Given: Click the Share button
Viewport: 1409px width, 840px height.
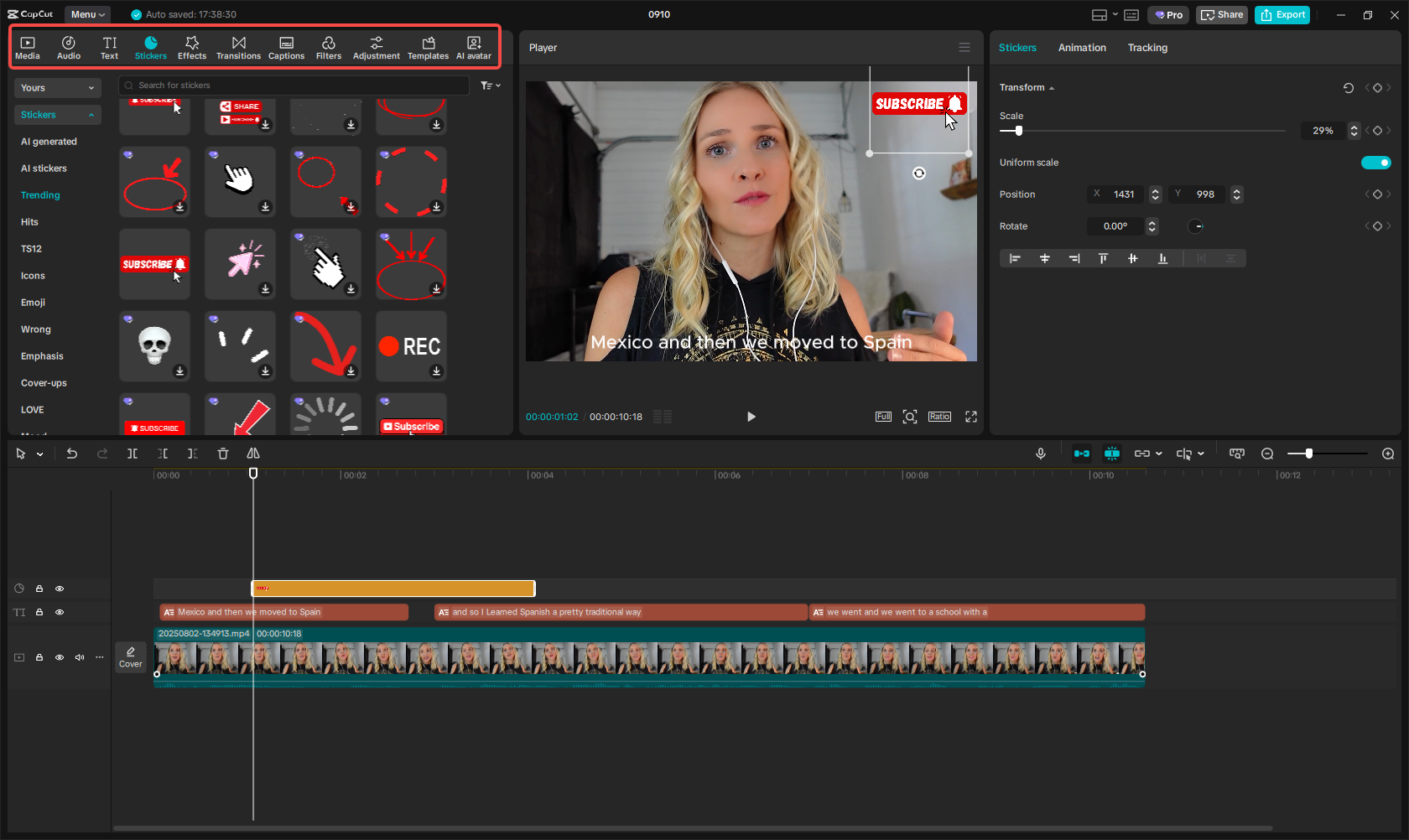Looking at the screenshot, I should 1222,15.
